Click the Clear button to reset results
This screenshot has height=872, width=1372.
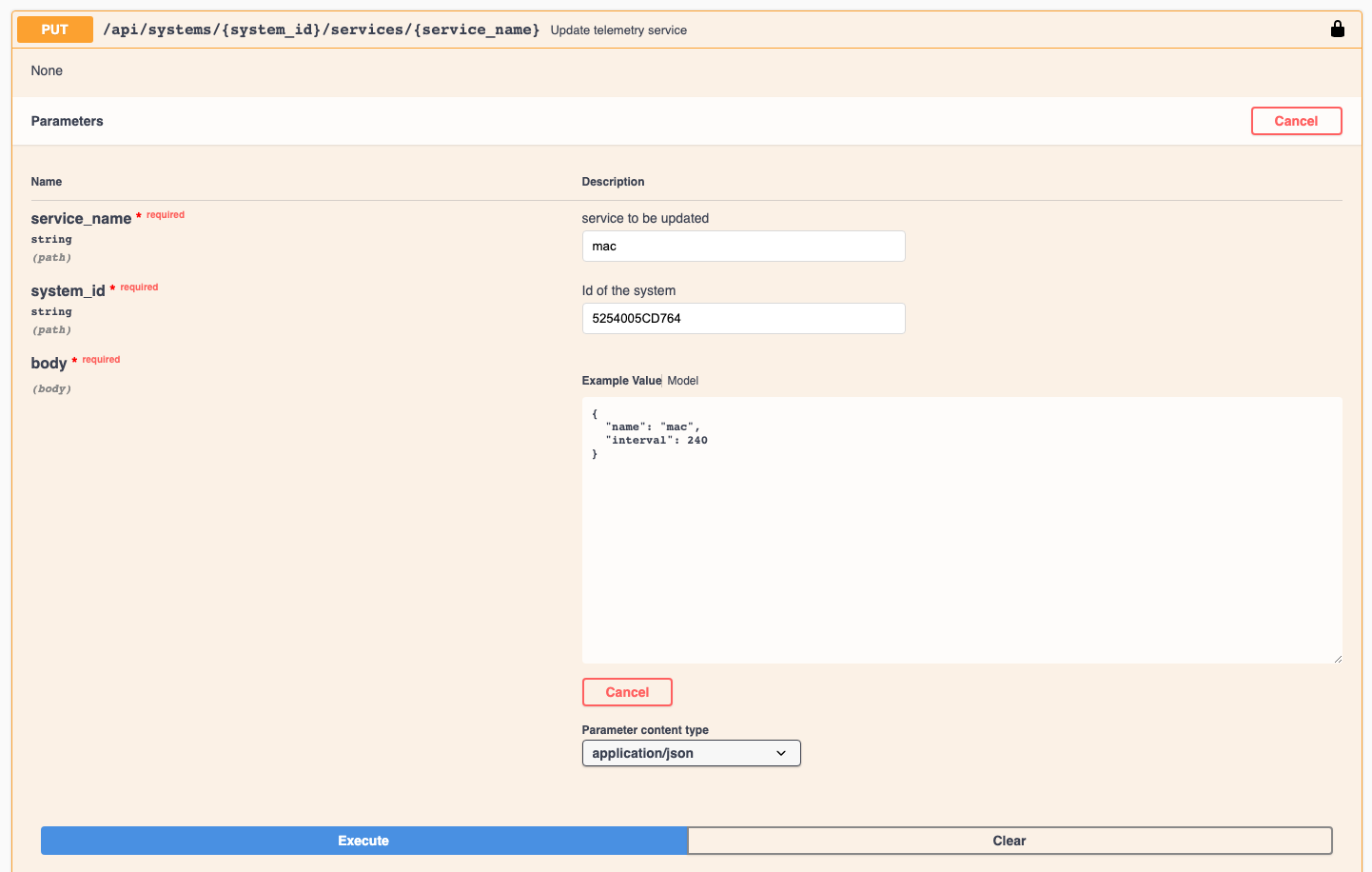[x=1009, y=841]
